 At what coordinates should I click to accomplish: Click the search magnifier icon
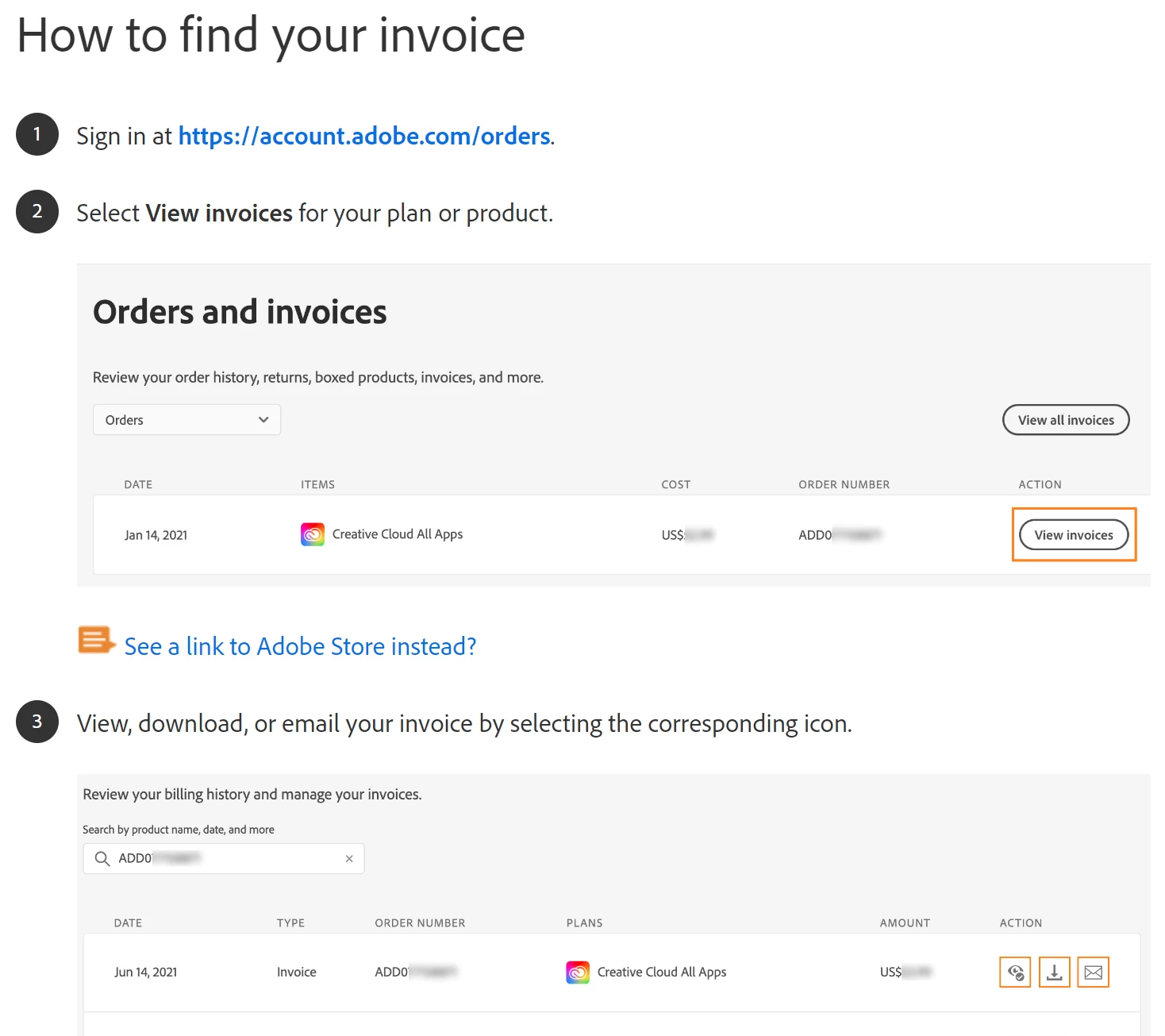(x=102, y=858)
